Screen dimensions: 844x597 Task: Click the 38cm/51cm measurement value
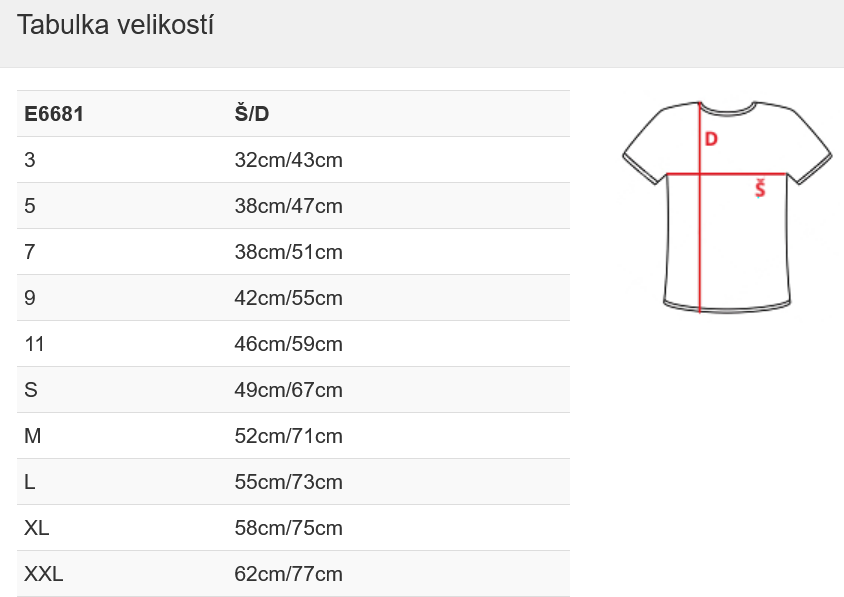point(288,252)
